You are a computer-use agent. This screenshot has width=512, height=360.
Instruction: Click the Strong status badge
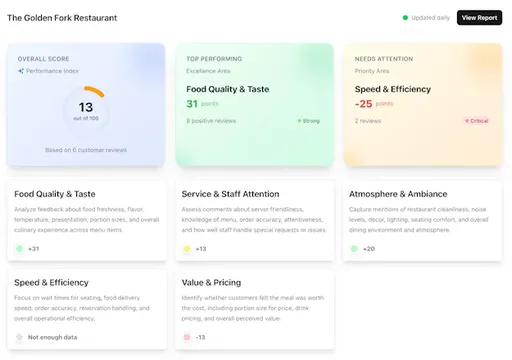click(x=309, y=121)
